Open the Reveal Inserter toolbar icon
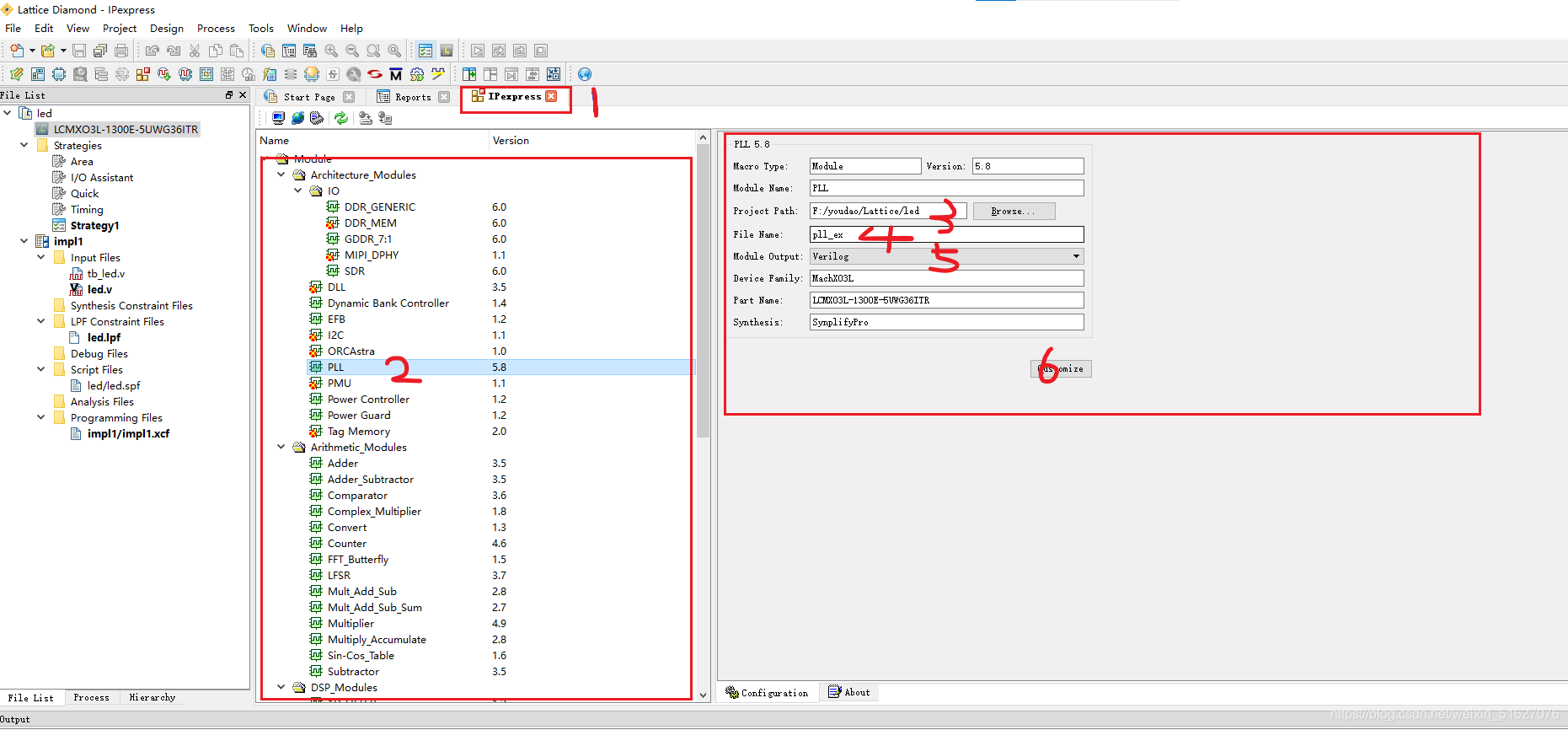 tap(164, 74)
